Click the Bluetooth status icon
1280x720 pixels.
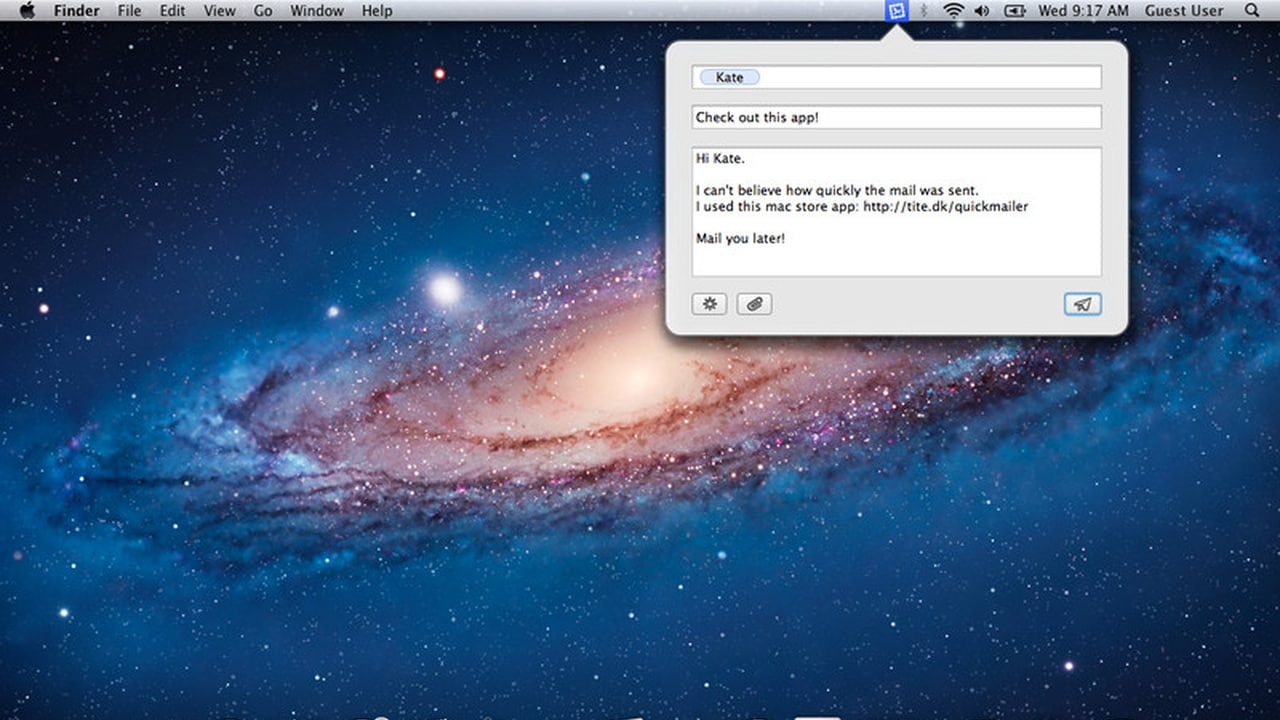[x=924, y=11]
